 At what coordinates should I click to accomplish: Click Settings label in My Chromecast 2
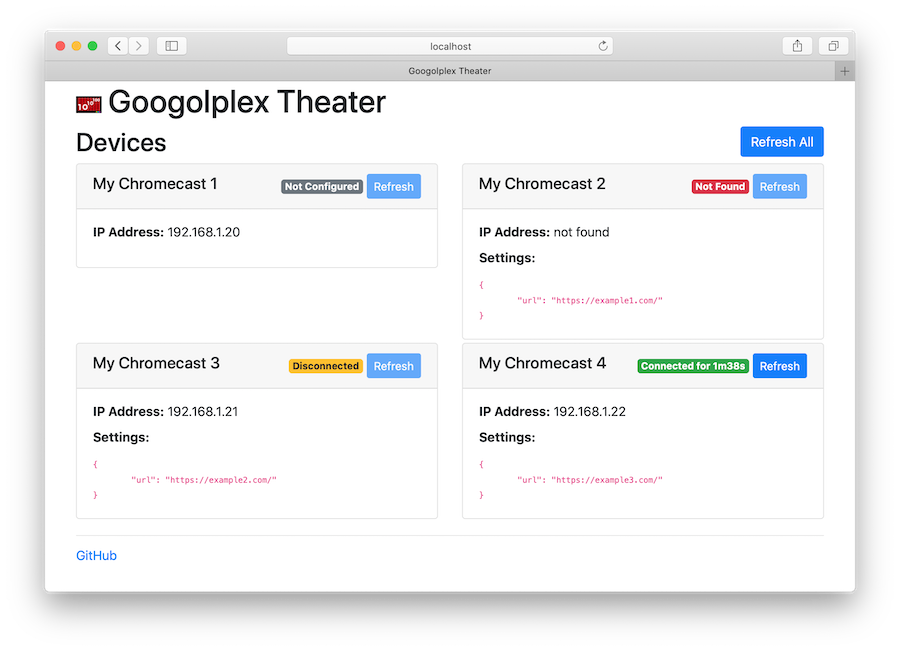tap(507, 258)
